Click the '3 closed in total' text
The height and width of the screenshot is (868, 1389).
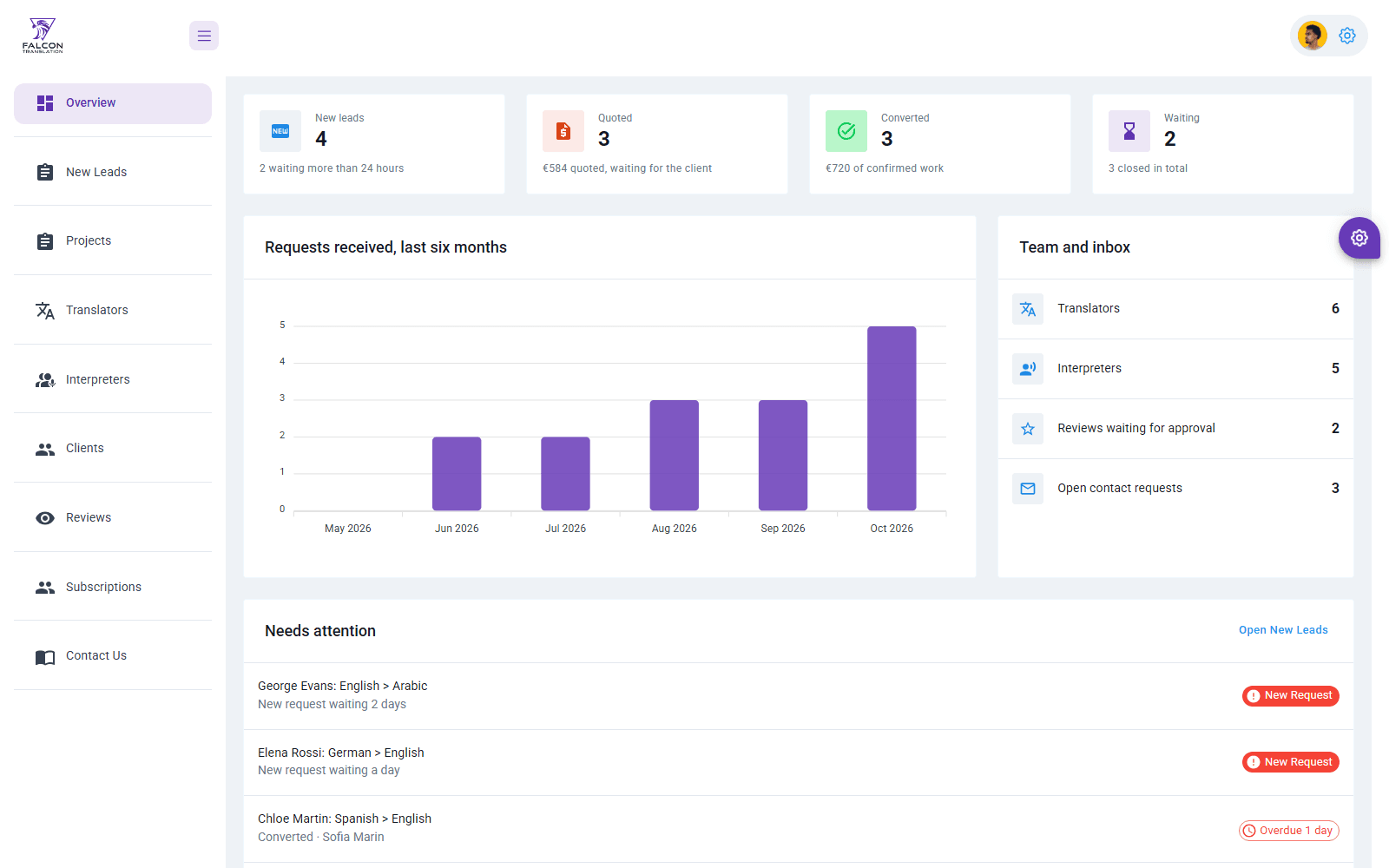point(1148,168)
